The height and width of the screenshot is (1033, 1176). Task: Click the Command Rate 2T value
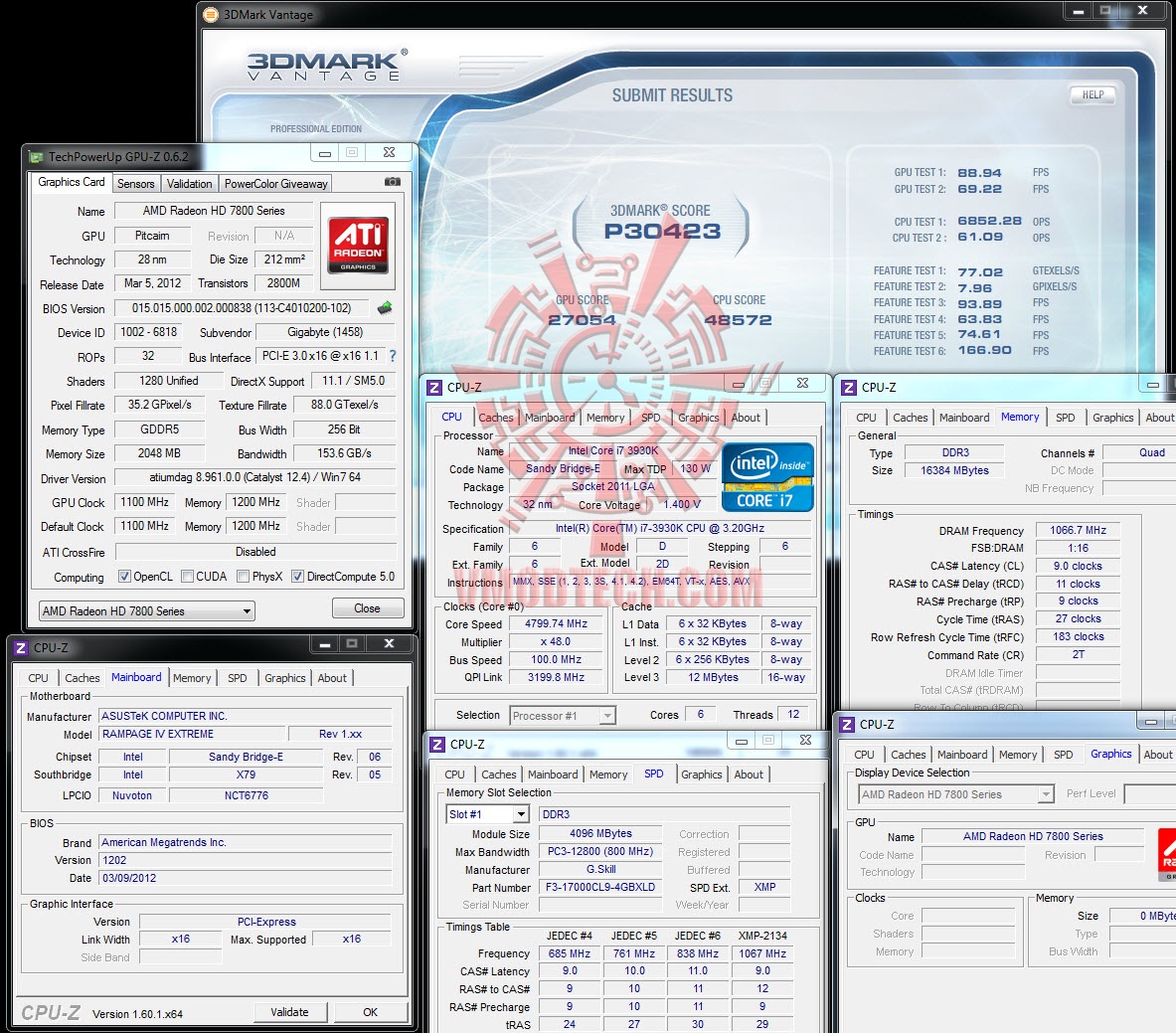[1078, 655]
